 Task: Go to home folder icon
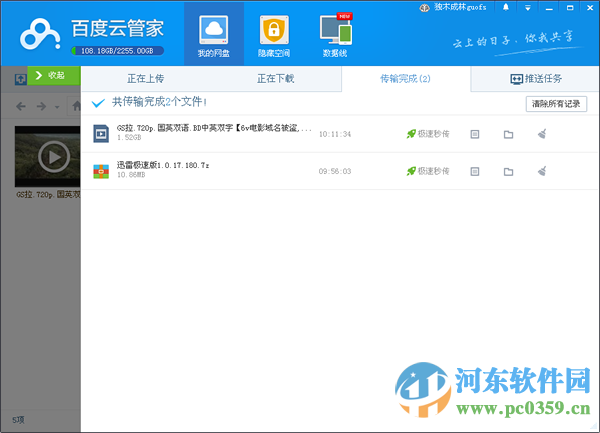pos(77,106)
